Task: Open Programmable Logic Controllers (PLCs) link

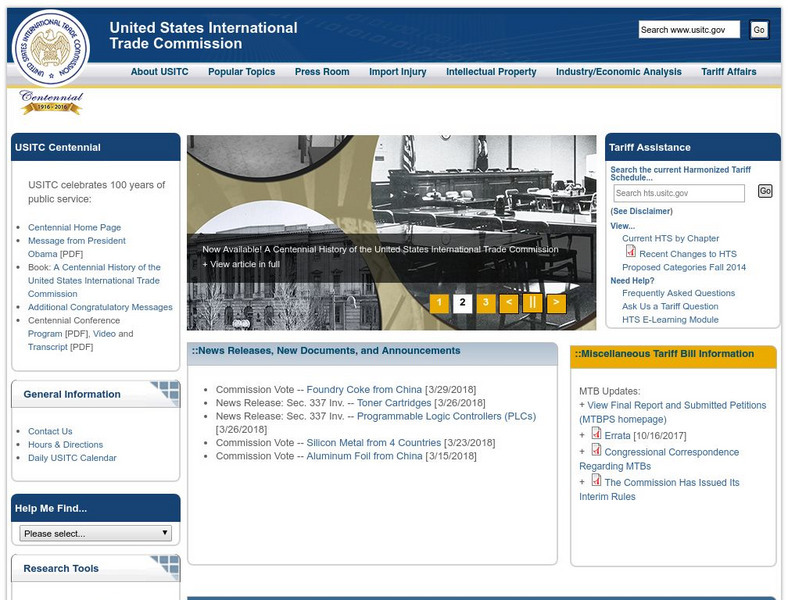Action: (x=446, y=416)
